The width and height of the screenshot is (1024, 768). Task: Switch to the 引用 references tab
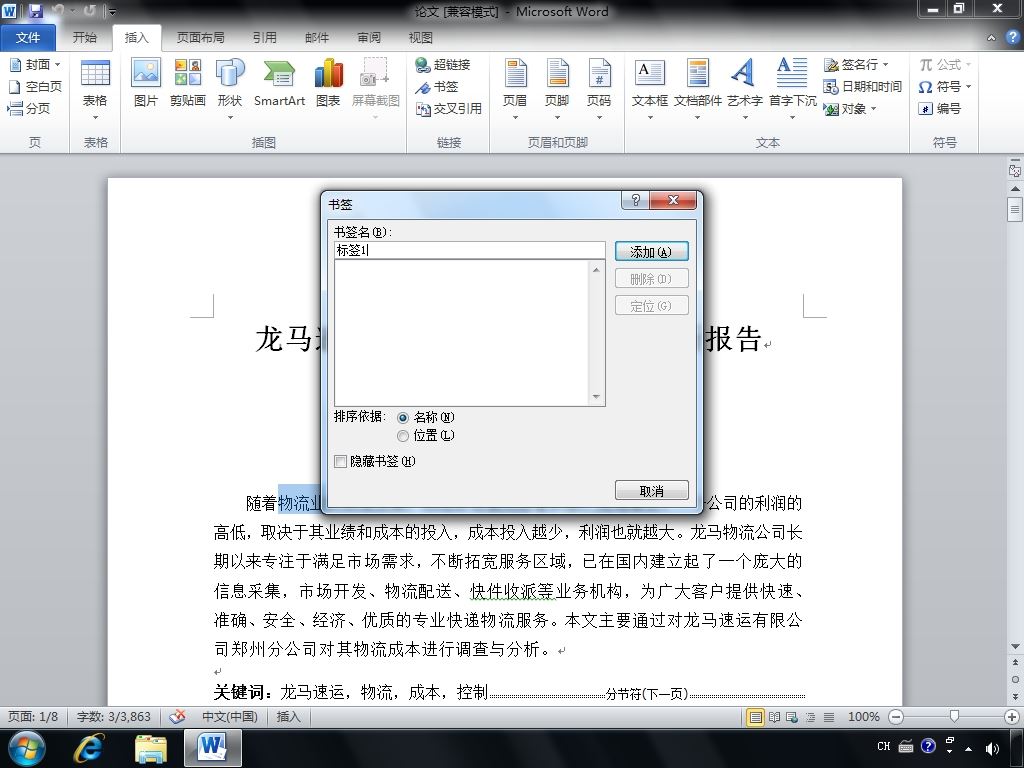264,37
